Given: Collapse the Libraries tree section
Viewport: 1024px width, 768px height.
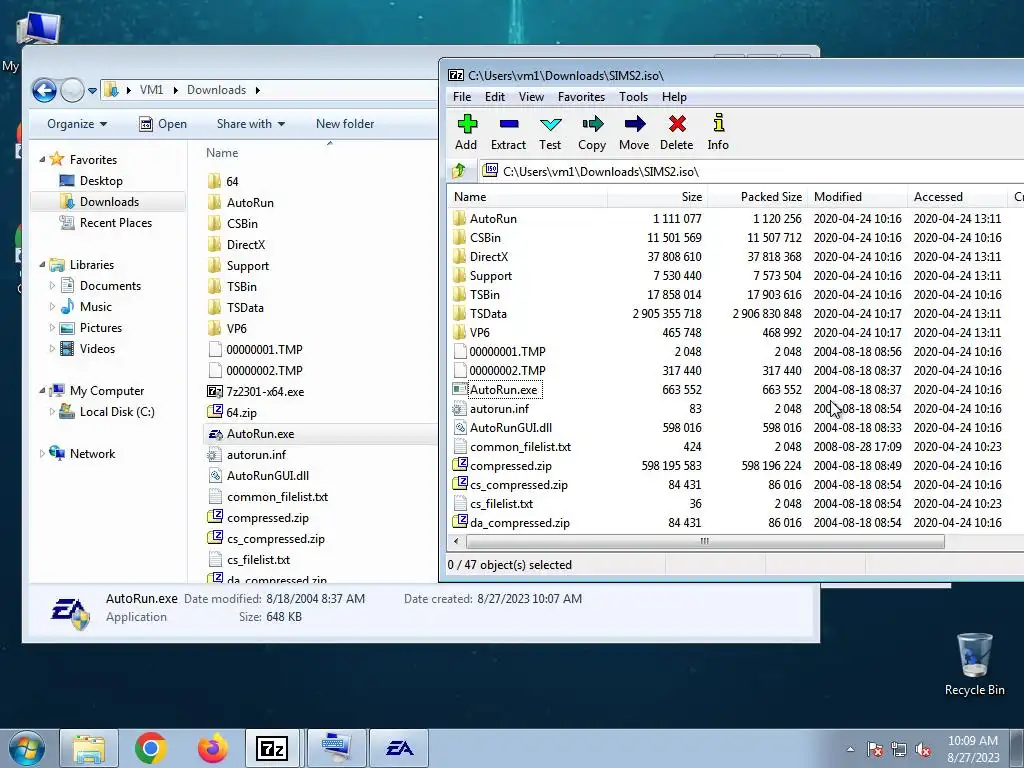Looking at the screenshot, I should click(x=42, y=264).
